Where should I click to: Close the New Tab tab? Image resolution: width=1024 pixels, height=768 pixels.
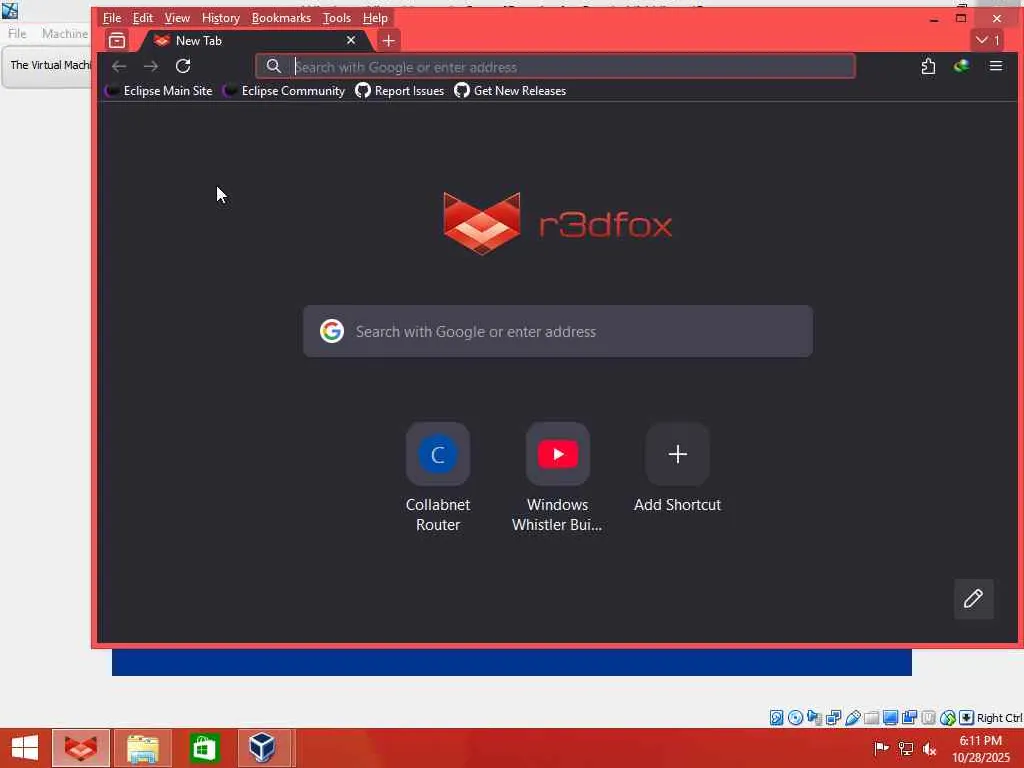(351, 40)
